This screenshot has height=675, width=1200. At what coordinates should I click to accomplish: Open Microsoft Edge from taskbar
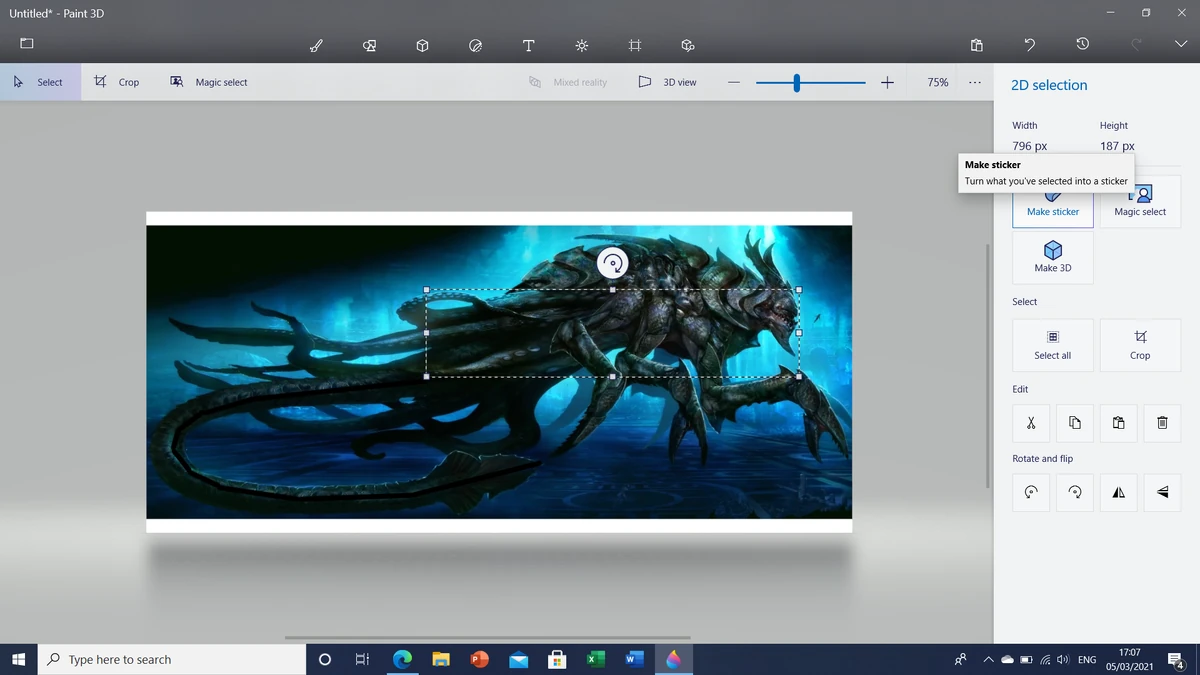(x=402, y=659)
